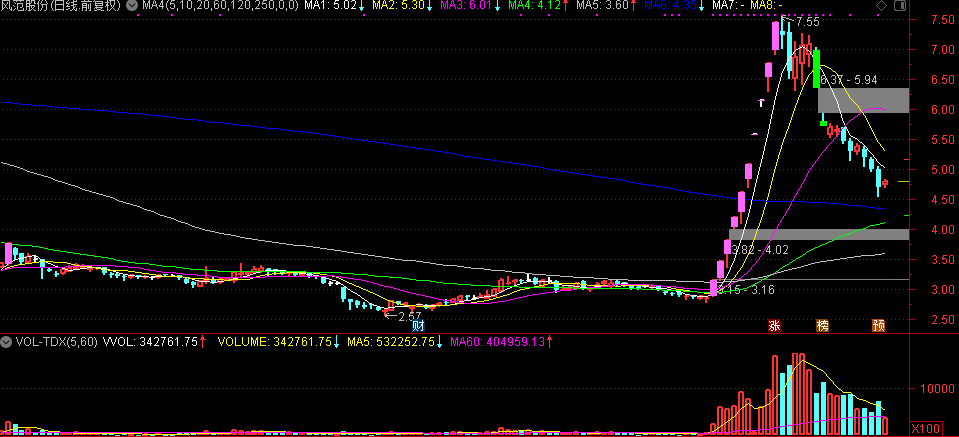The image size is (959, 437).
Task: Open the 张 event marker
Action: [774, 325]
